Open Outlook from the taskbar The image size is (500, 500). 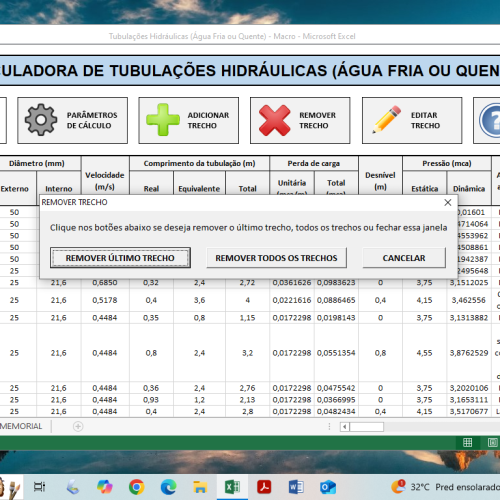coord(328,487)
